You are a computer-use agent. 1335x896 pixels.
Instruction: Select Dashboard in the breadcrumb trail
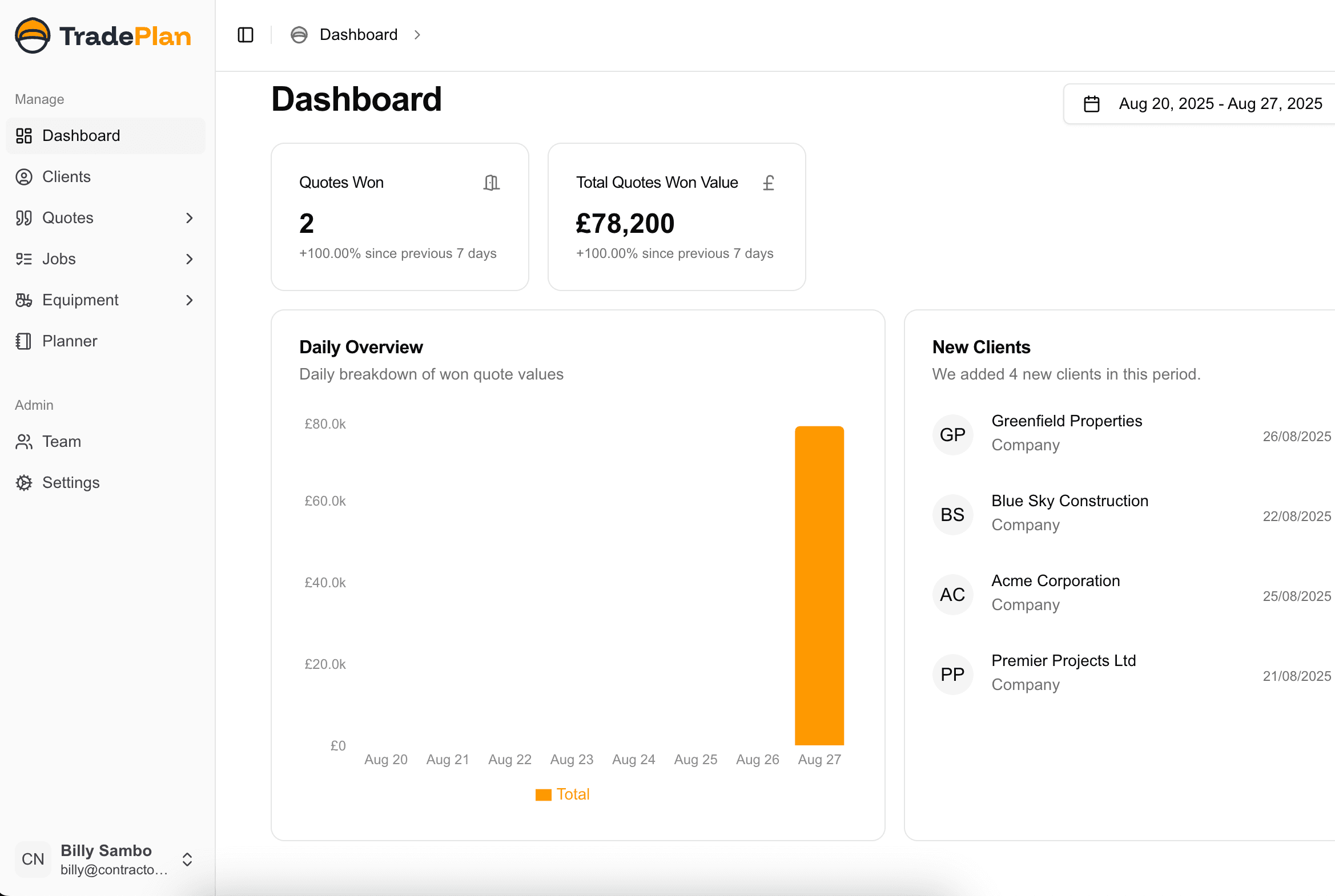[358, 34]
